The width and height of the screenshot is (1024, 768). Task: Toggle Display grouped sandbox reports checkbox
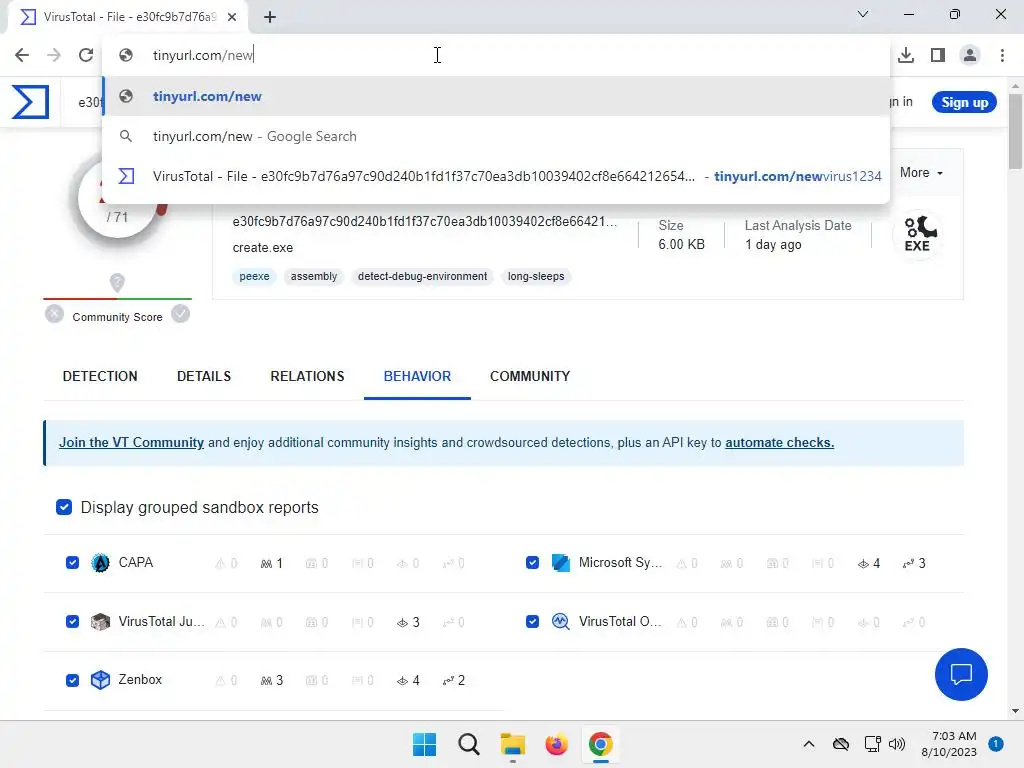pyautogui.click(x=64, y=507)
